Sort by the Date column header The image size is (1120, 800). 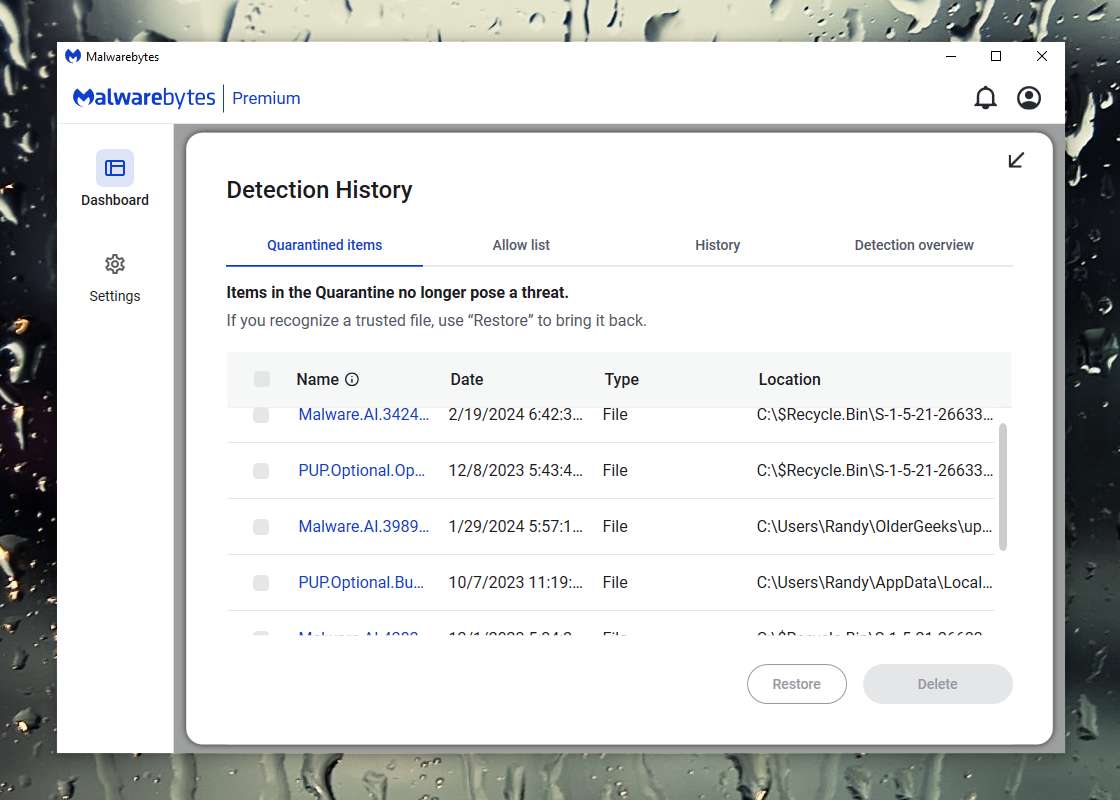pos(467,379)
